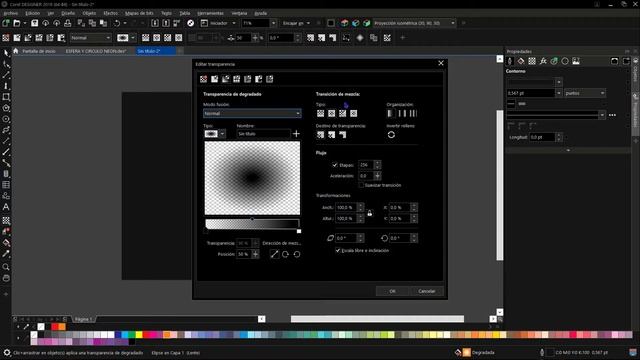Click the gradient transparency preview thumbnail

[x=252, y=178]
